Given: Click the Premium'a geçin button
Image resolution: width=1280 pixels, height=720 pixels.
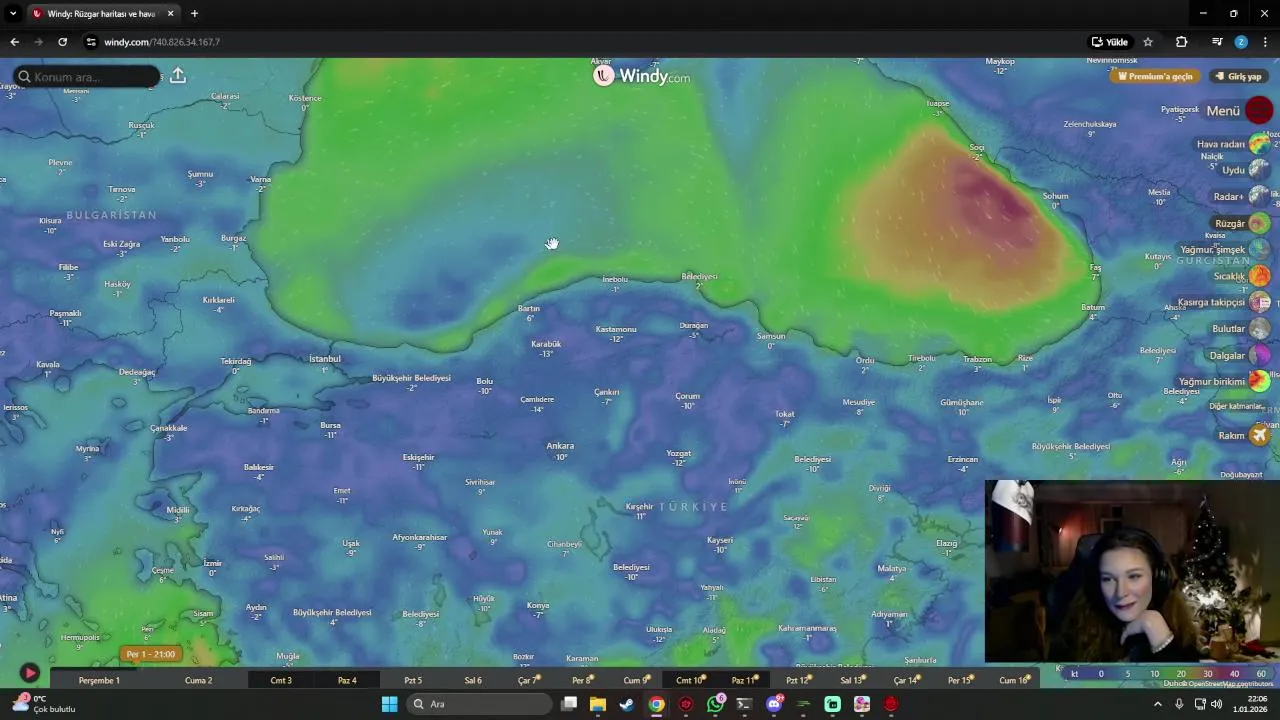Looking at the screenshot, I should click(1155, 76).
